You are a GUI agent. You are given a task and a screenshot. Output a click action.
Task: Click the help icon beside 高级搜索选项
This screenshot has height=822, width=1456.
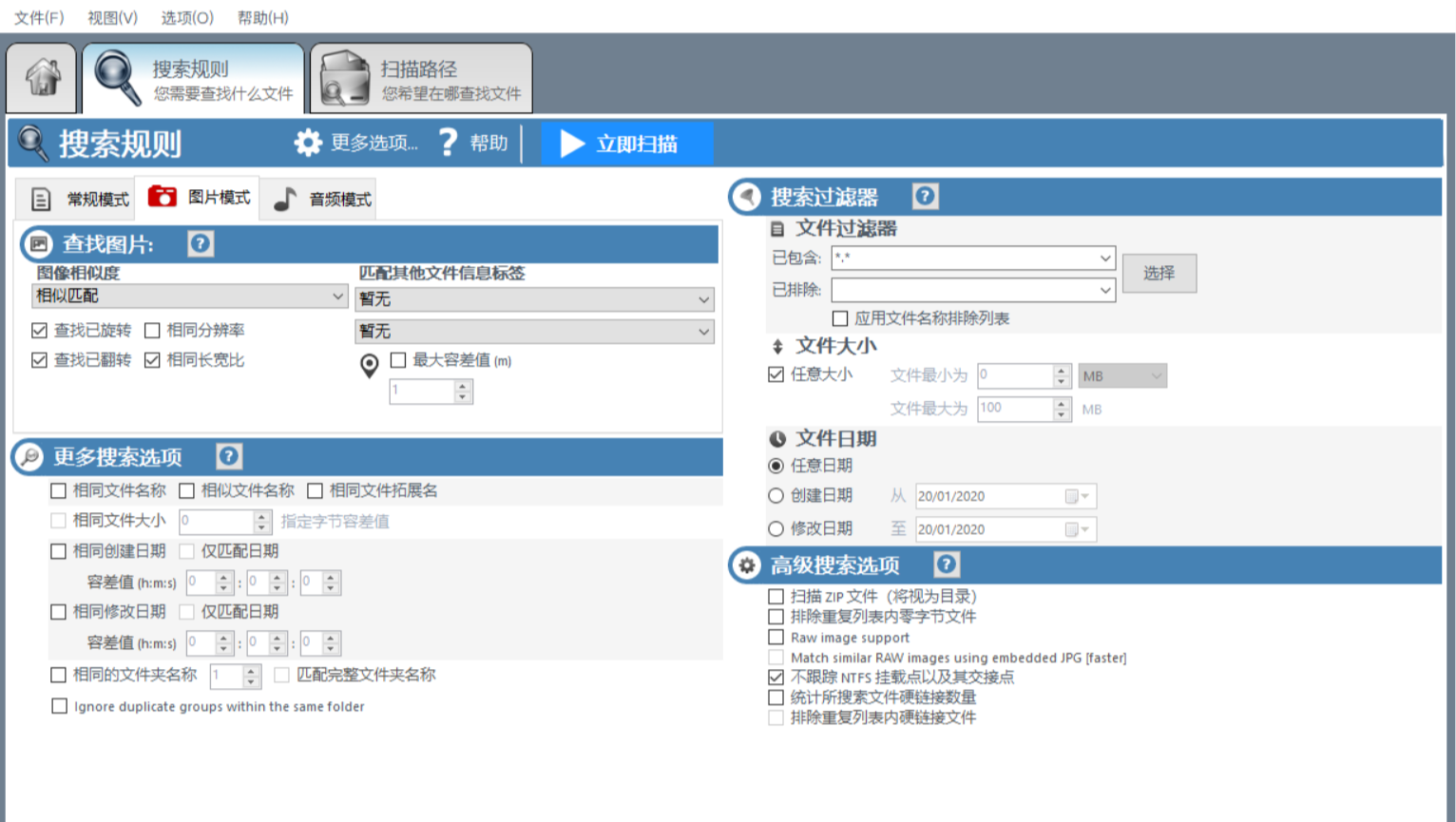coord(947,564)
